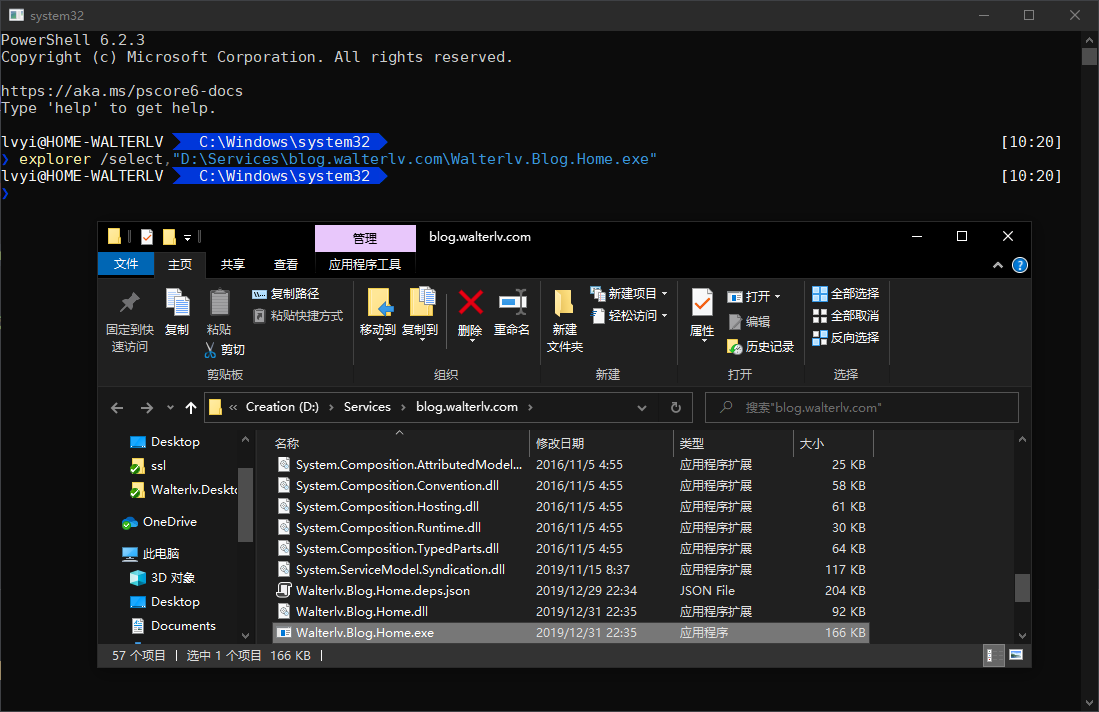Image resolution: width=1099 pixels, height=712 pixels.
Task: Open Properties (属性) from the ribbon
Action: (702, 303)
